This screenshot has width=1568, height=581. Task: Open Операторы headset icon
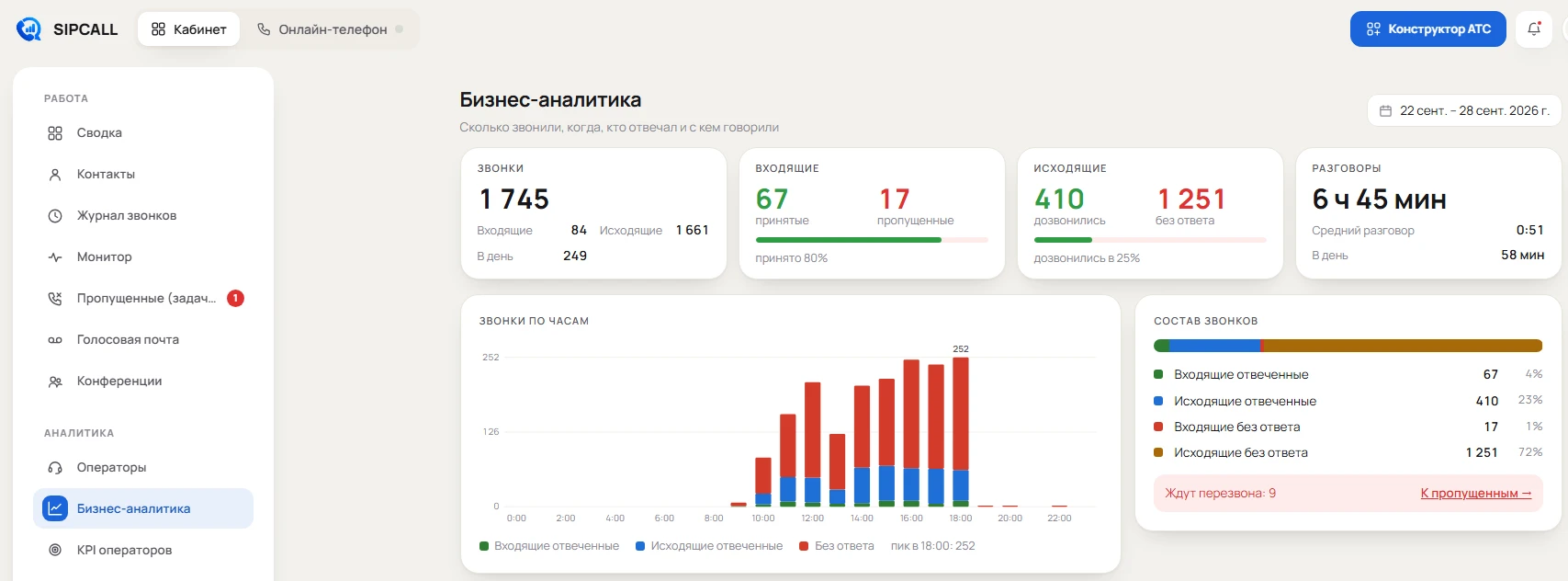tap(55, 468)
